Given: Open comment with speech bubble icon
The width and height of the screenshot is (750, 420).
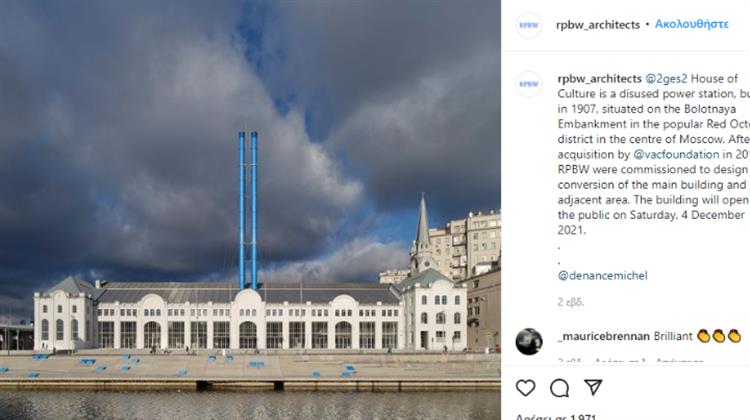Looking at the screenshot, I should pyautogui.click(x=559, y=388).
